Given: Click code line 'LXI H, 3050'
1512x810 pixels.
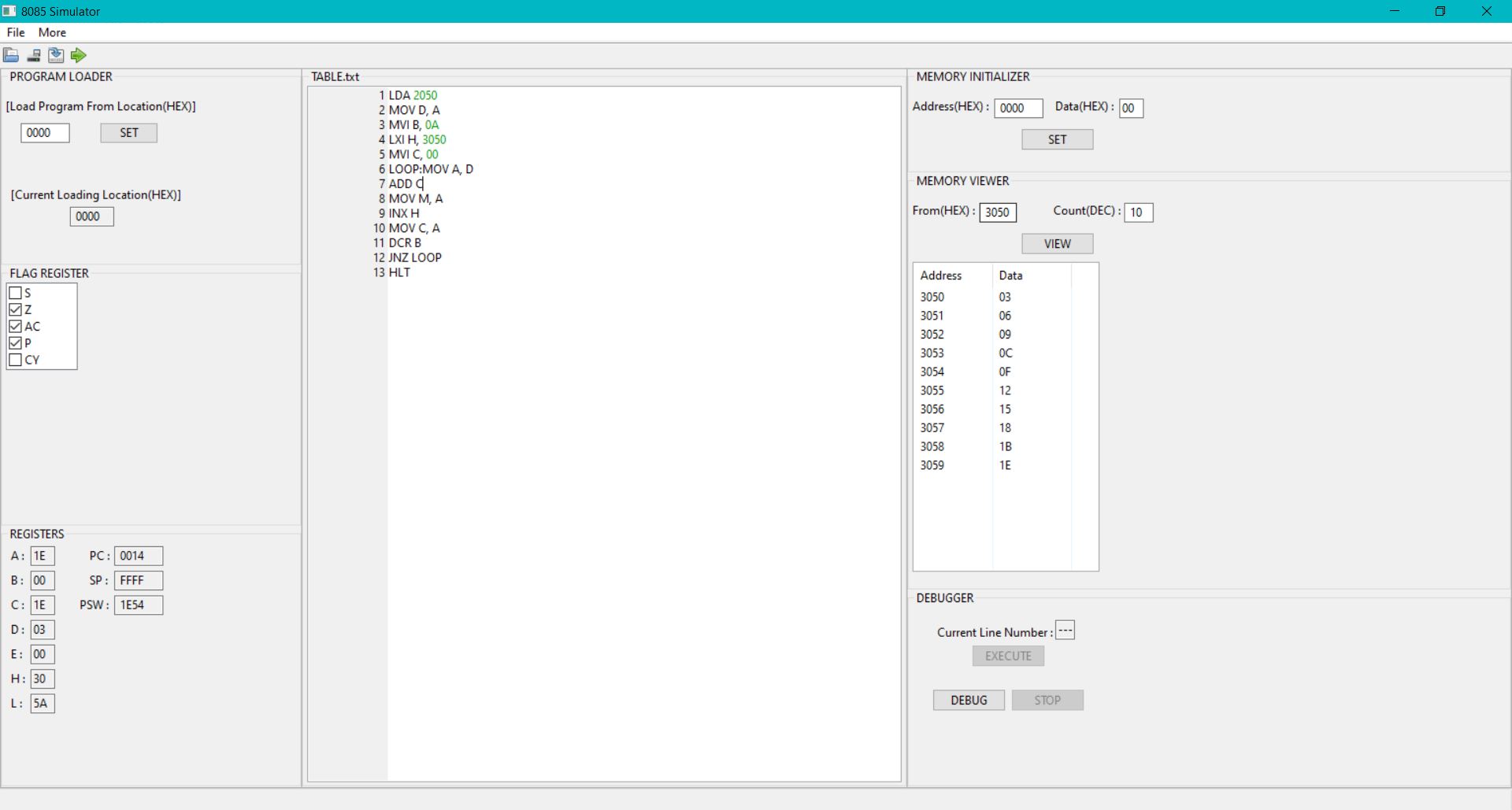Looking at the screenshot, I should pos(417,139).
